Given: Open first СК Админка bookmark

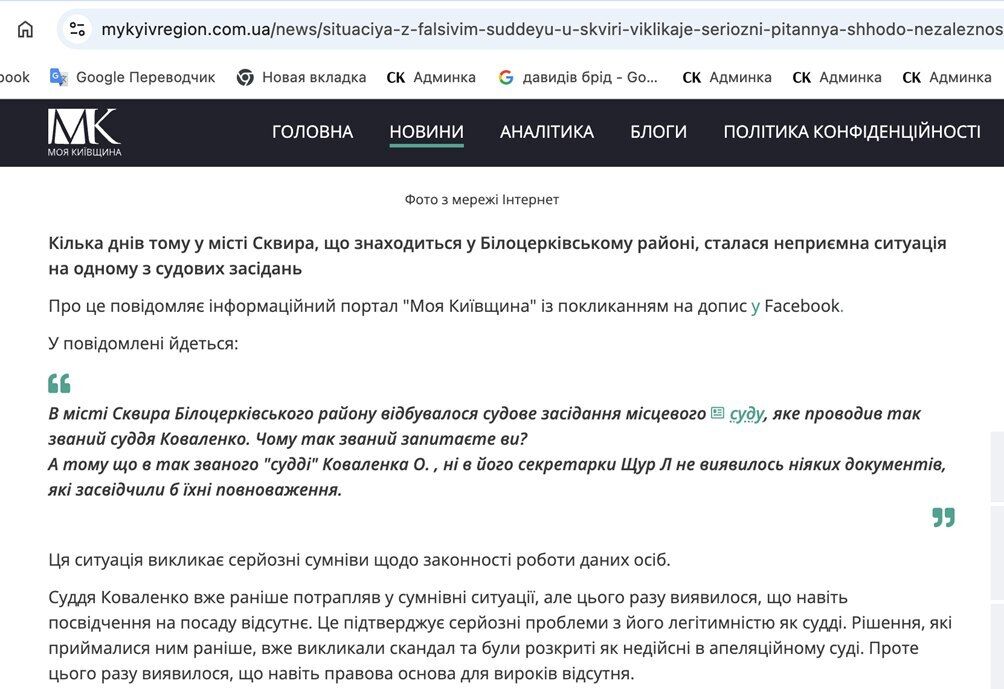Looking at the screenshot, I should (431, 77).
